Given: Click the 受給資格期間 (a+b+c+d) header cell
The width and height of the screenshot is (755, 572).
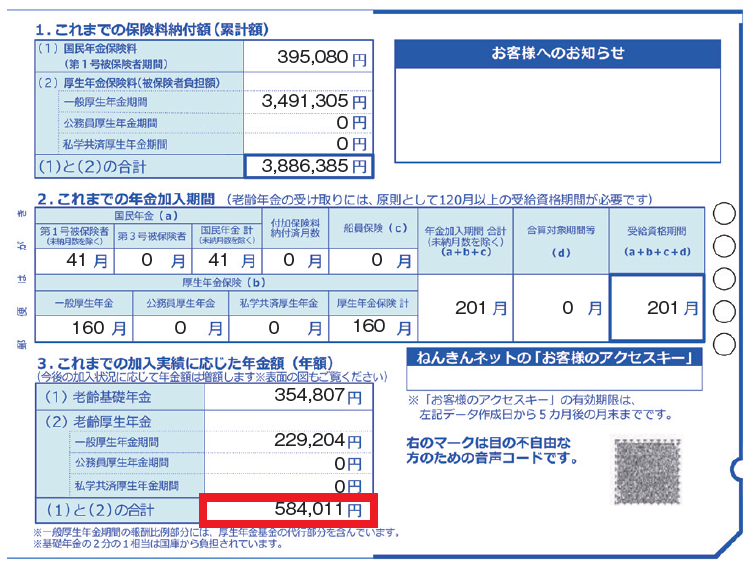Looking at the screenshot, I should [657, 241].
